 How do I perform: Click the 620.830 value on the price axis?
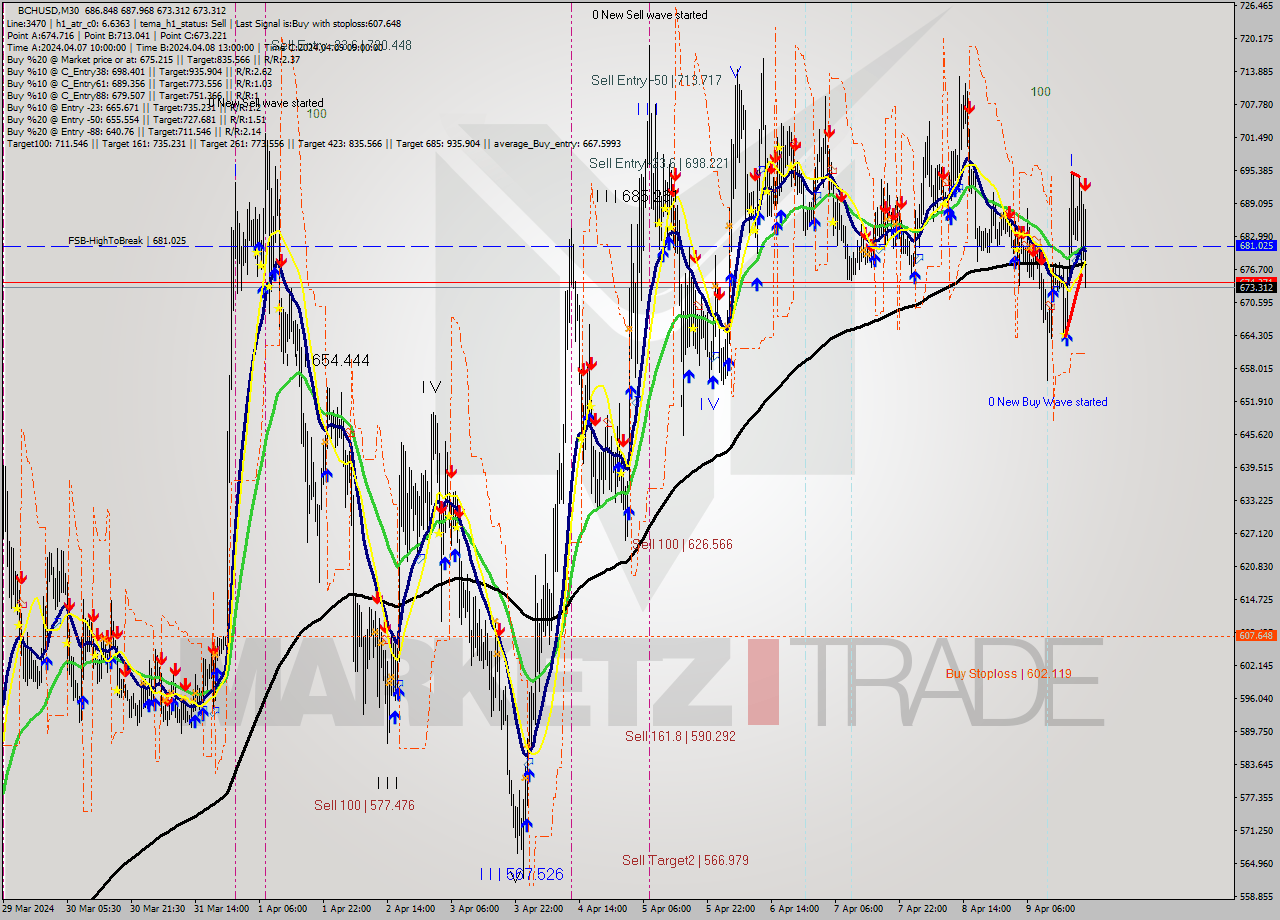click(1256, 567)
